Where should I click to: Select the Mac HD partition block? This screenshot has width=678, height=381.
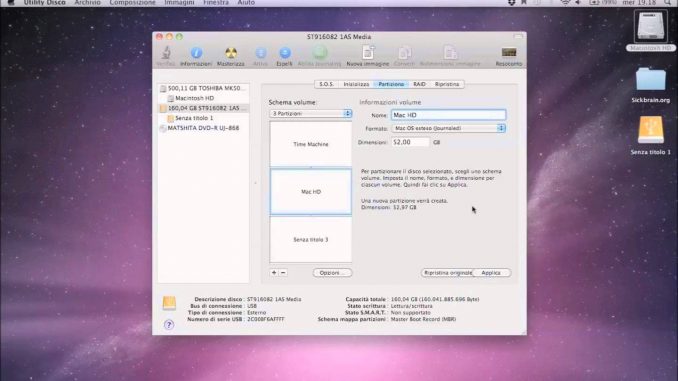click(311, 192)
